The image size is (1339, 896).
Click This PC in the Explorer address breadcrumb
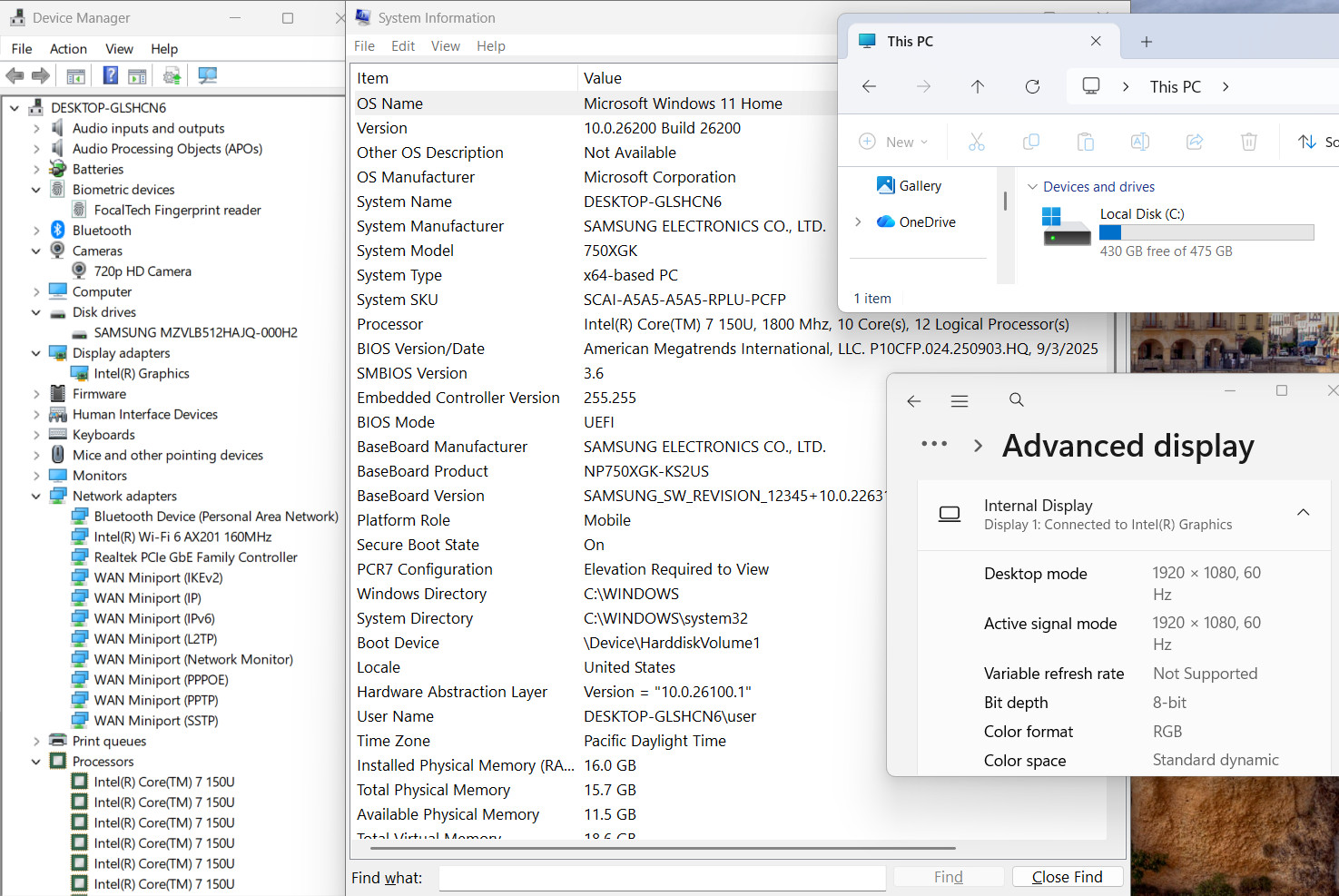pyautogui.click(x=1176, y=87)
